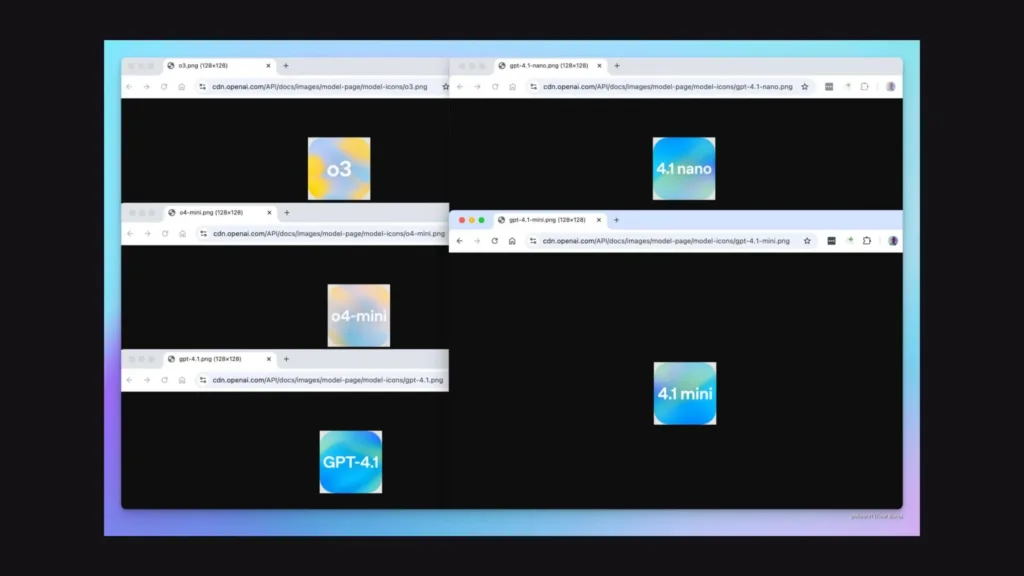1024x576 pixels.
Task: Go forward in gpt-4.1.png window
Action: 146,380
